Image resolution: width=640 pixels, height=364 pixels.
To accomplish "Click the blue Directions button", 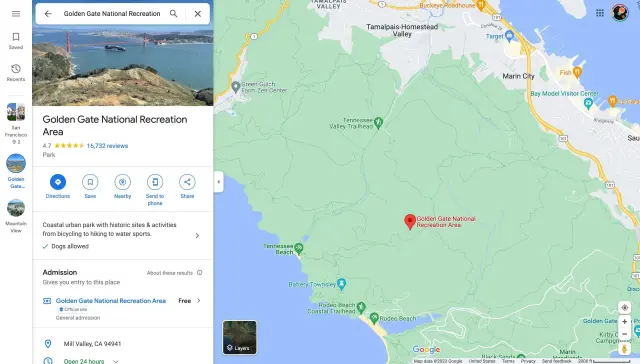I will (x=58, y=182).
